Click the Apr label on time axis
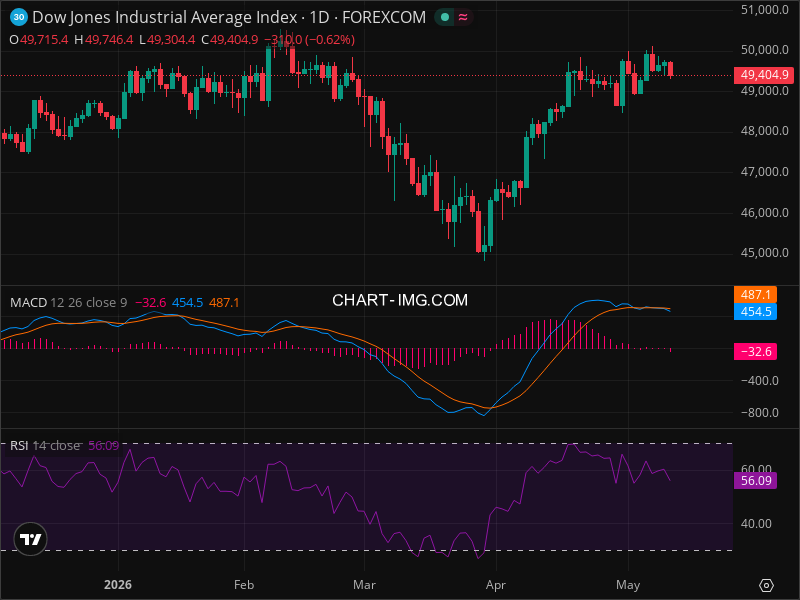The height and width of the screenshot is (600, 800). 496,585
